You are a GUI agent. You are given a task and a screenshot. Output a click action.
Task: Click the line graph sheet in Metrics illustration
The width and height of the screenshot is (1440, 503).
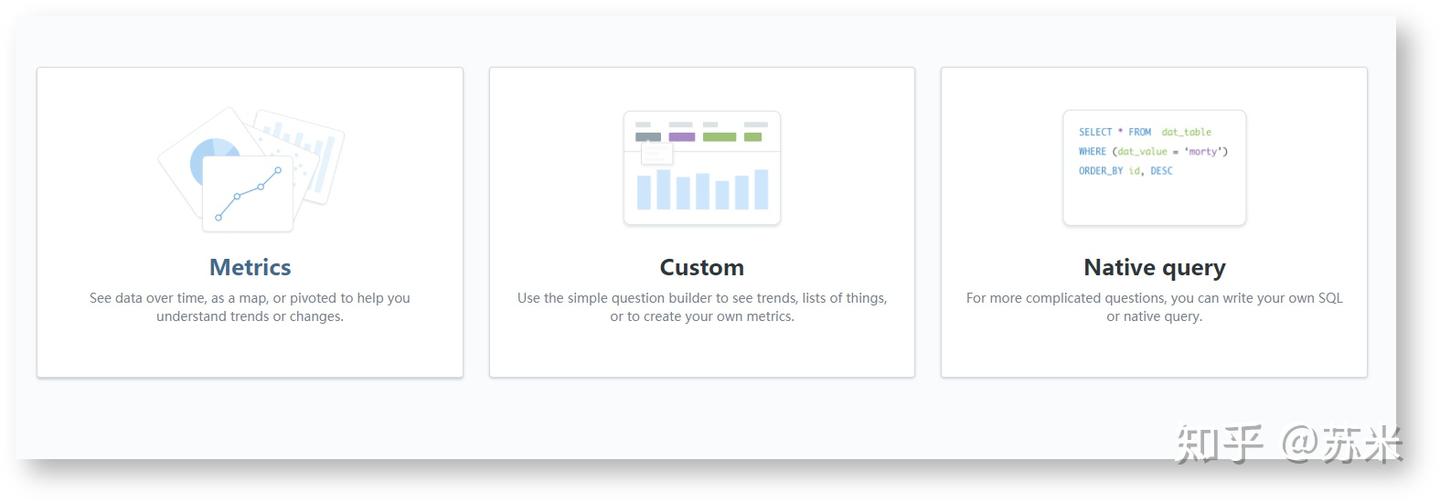248,193
